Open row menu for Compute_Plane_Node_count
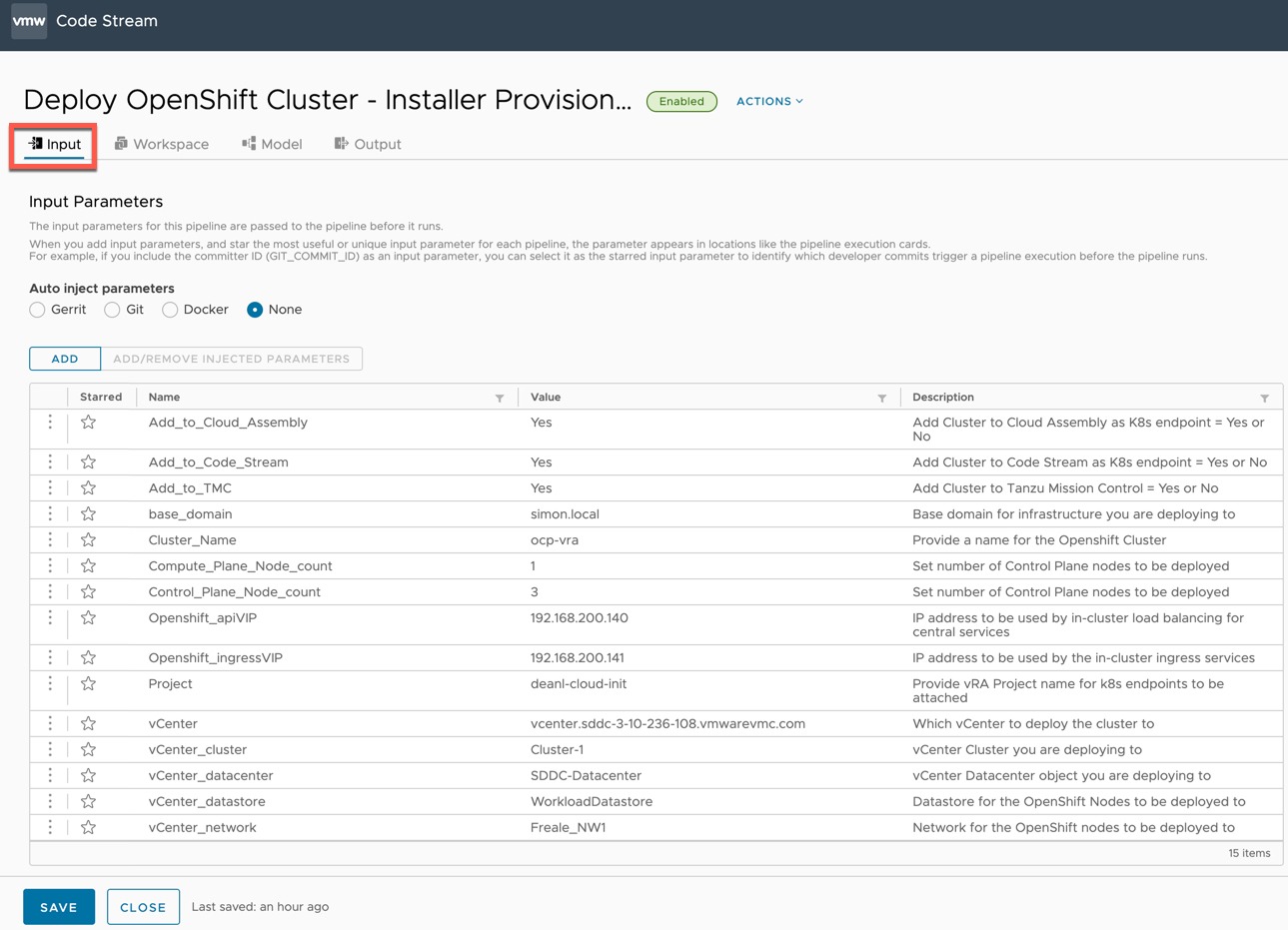Screen dimensions: 1288x930 pyautogui.click(x=50, y=566)
